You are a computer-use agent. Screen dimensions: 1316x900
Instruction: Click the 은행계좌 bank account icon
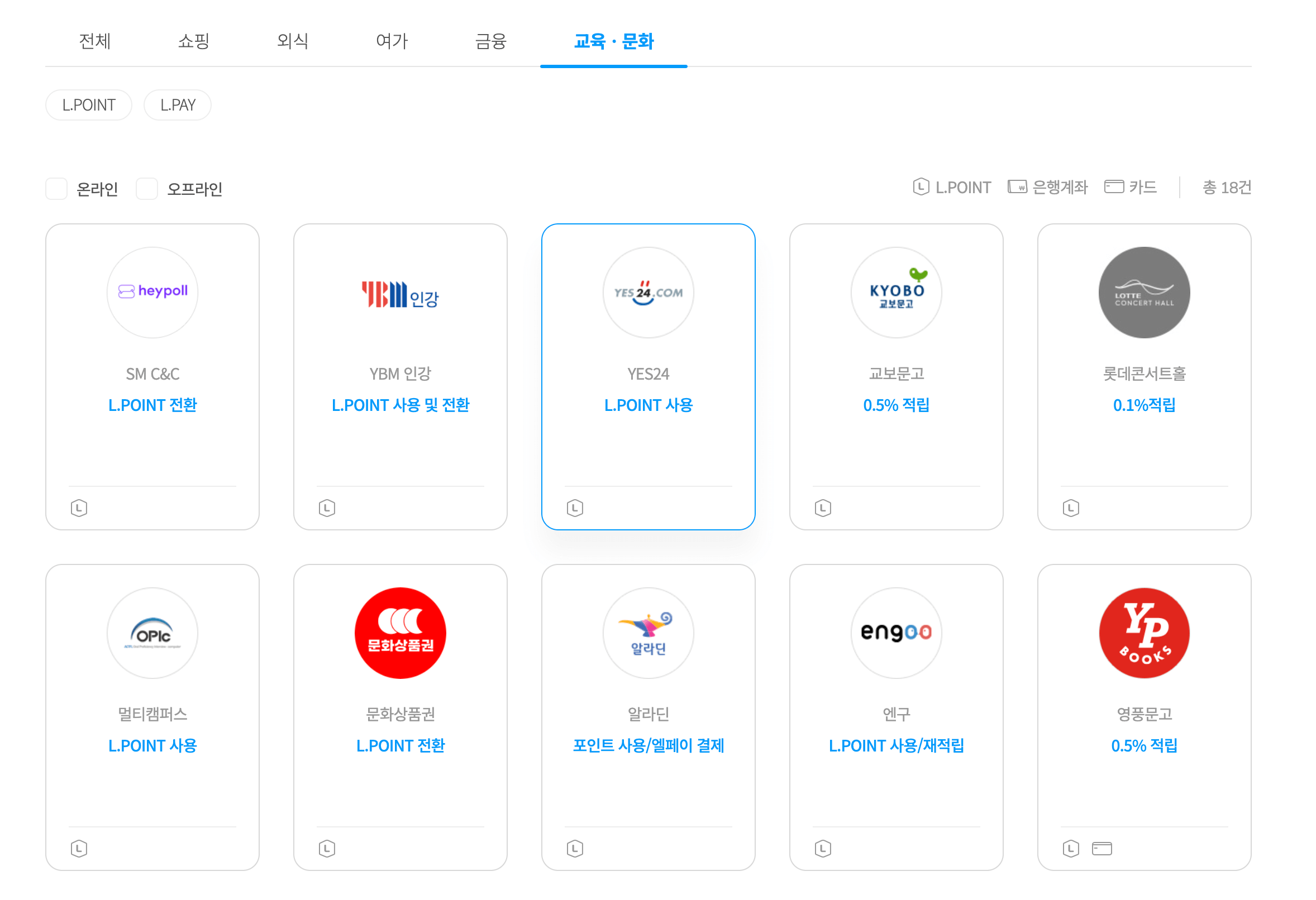pyautogui.click(x=1018, y=186)
